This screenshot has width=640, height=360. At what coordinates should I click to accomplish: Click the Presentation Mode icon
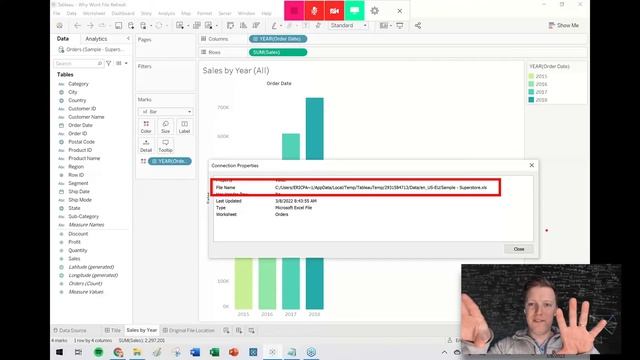coord(400,25)
